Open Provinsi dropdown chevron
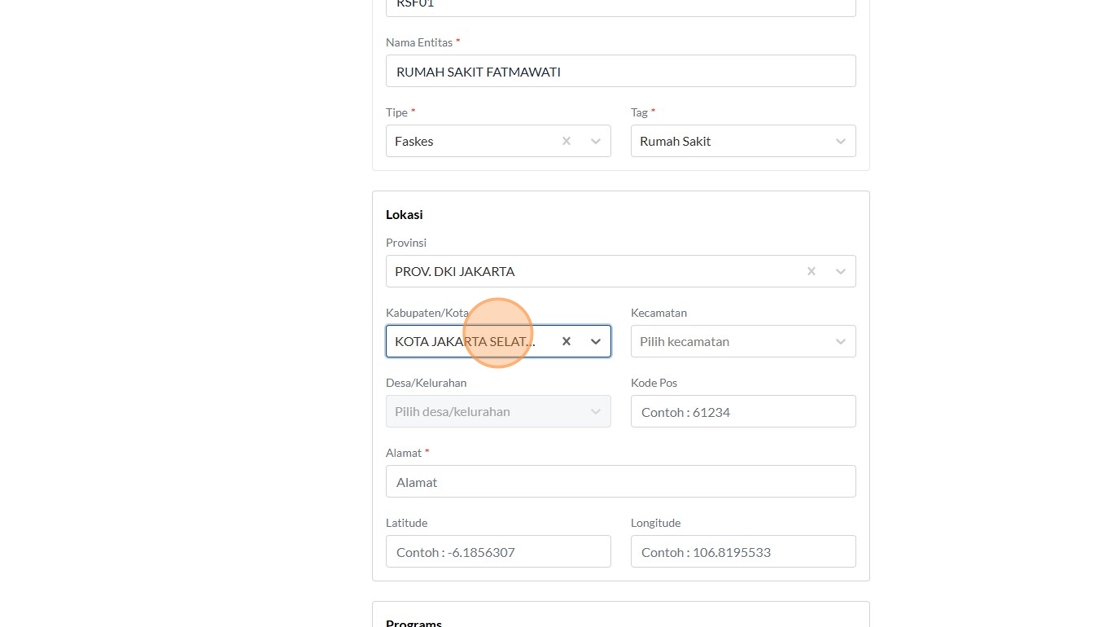The width and height of the screenshot is (1120, 627). pyautogui.click(x=841, y=271)
